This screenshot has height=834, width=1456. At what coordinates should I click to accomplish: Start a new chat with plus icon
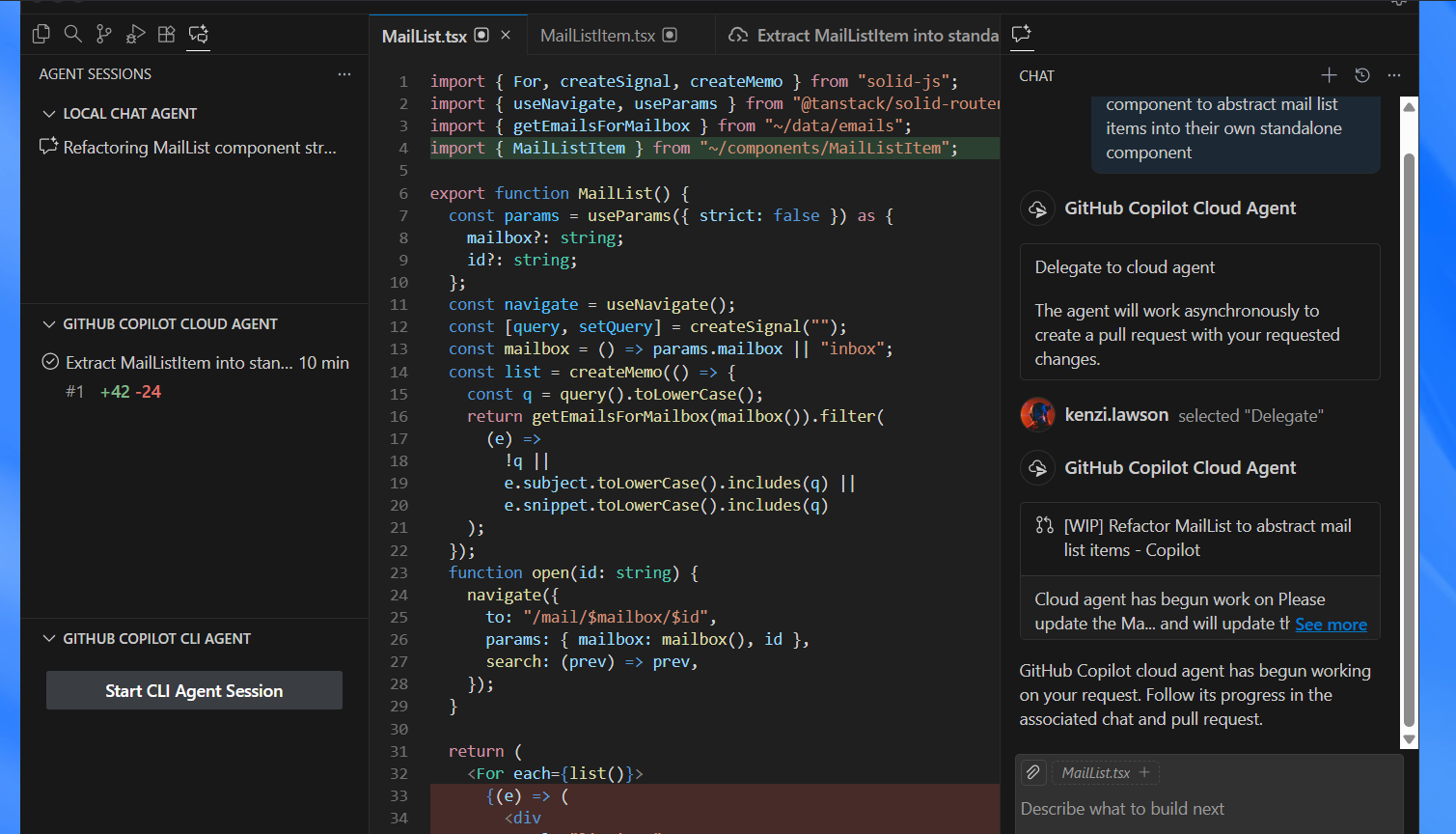tap(1329, 75)
